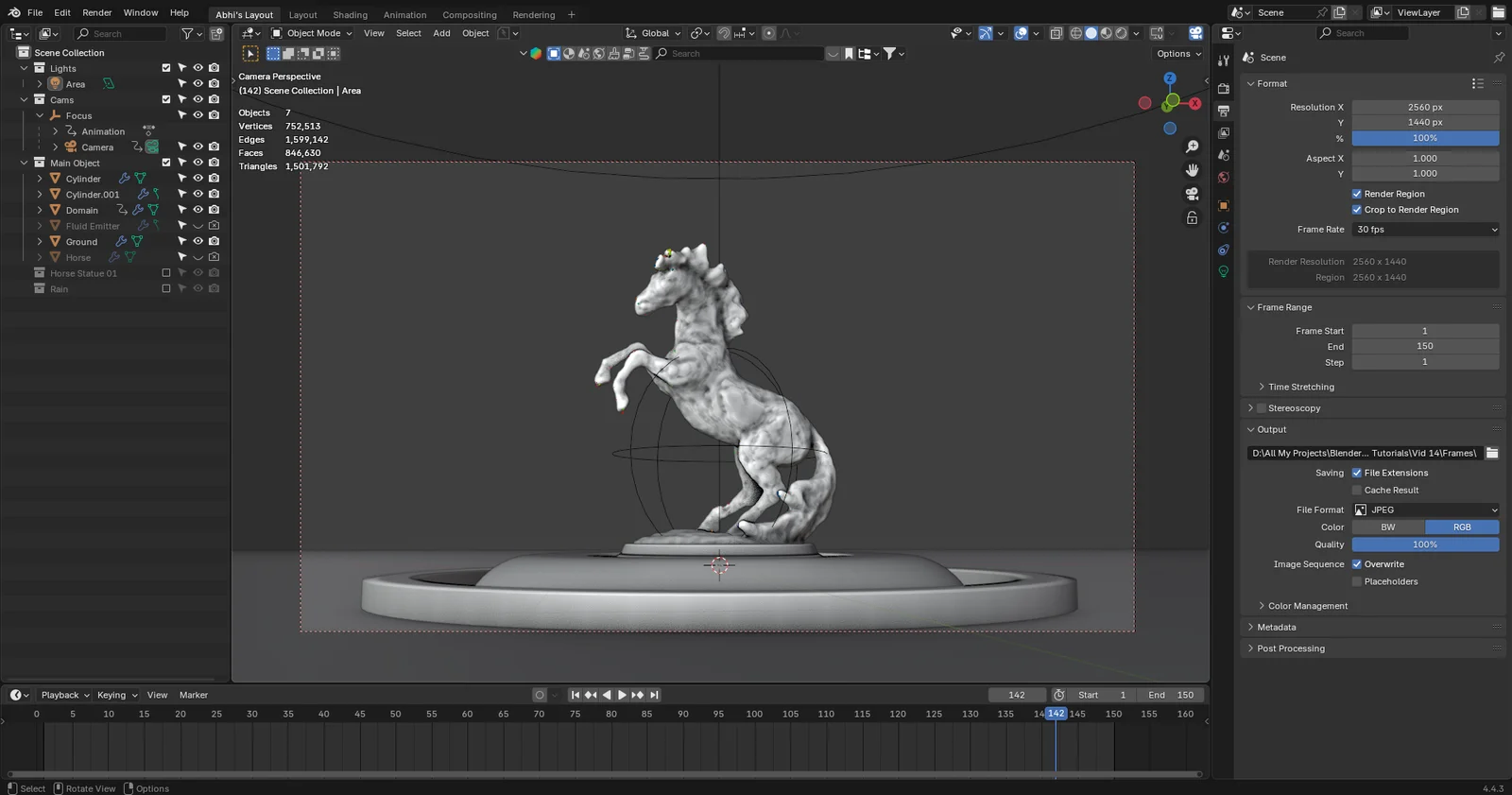
Task: Open the Object properties tab
Action: [1224, 205]
